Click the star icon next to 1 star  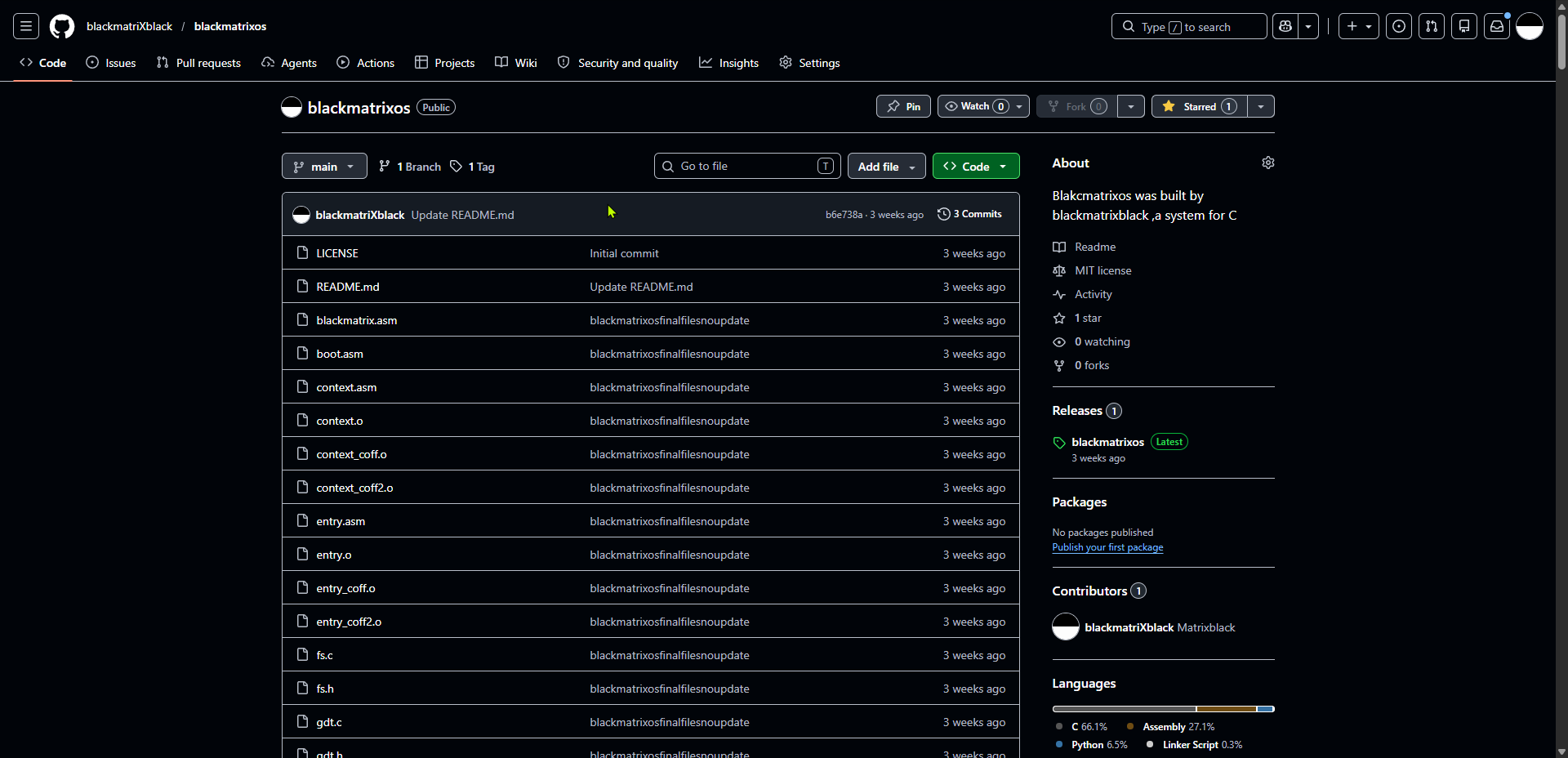(x=1059, y=318)
